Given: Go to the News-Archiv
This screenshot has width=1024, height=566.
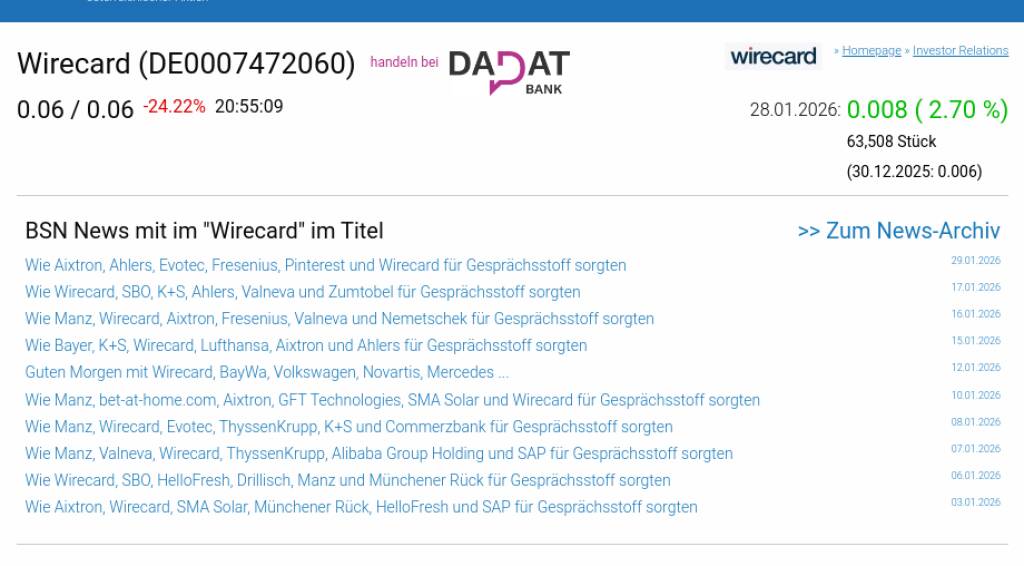Looking at the screenshot, I should coord(898,231).
